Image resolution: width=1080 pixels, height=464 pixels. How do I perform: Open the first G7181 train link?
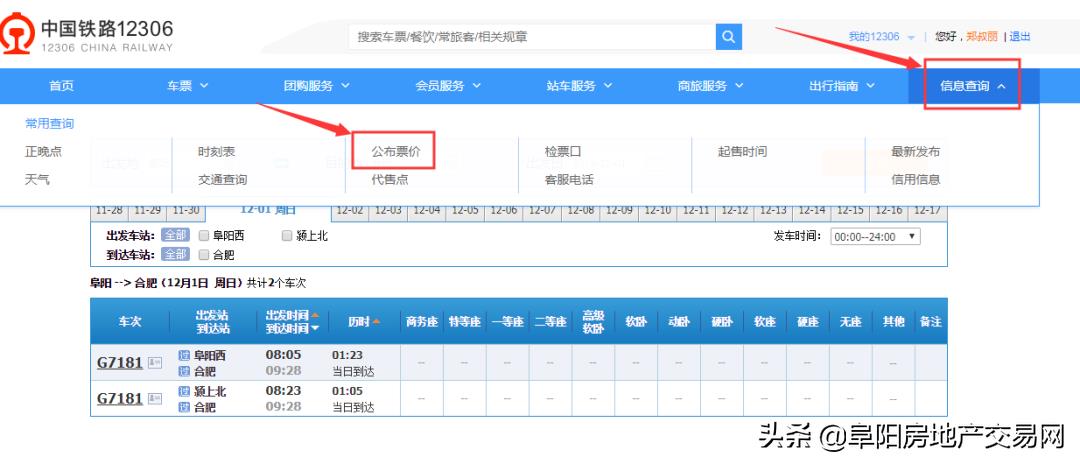click(x=119, y=363)
